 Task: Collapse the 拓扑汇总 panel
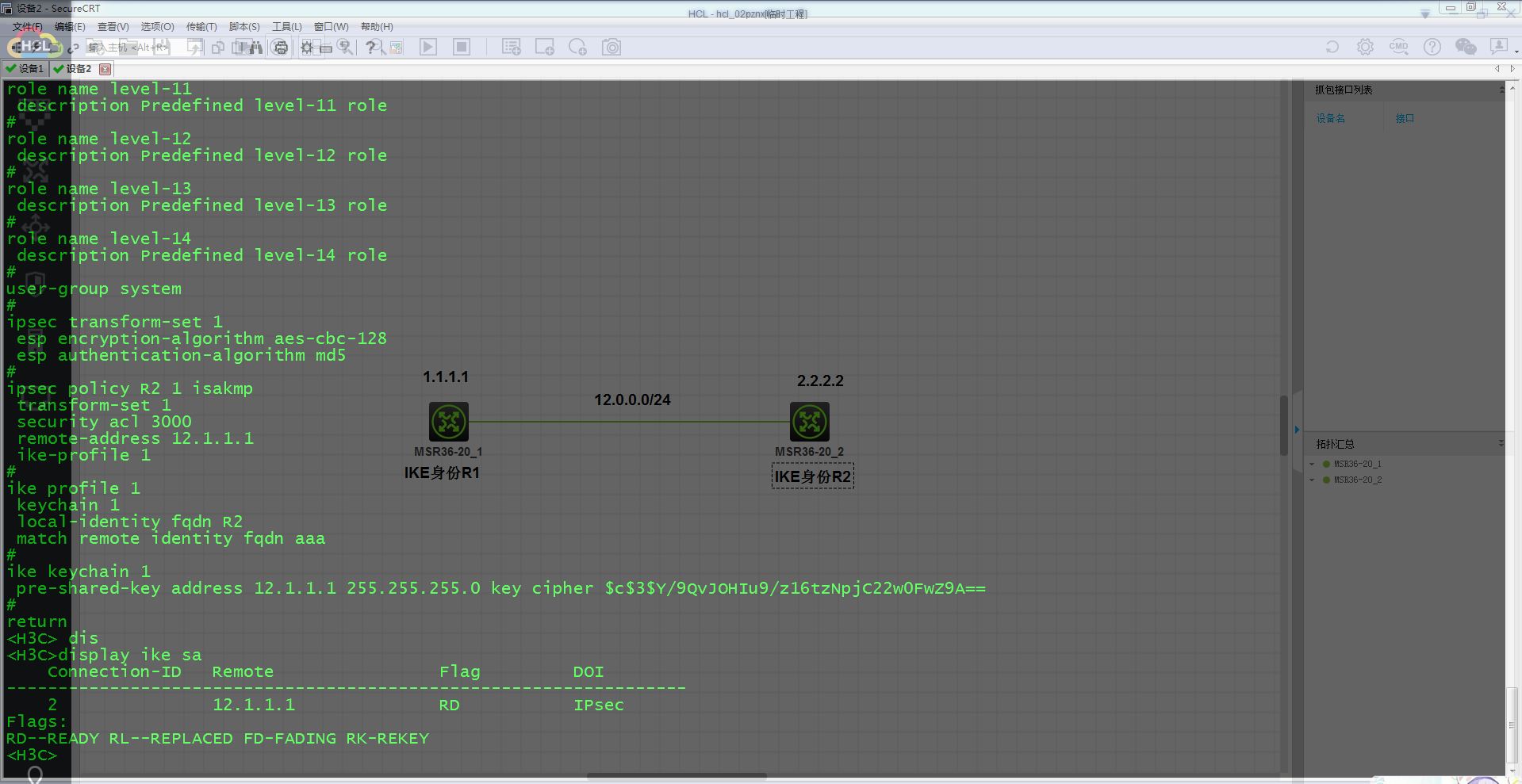(1501, 444)
